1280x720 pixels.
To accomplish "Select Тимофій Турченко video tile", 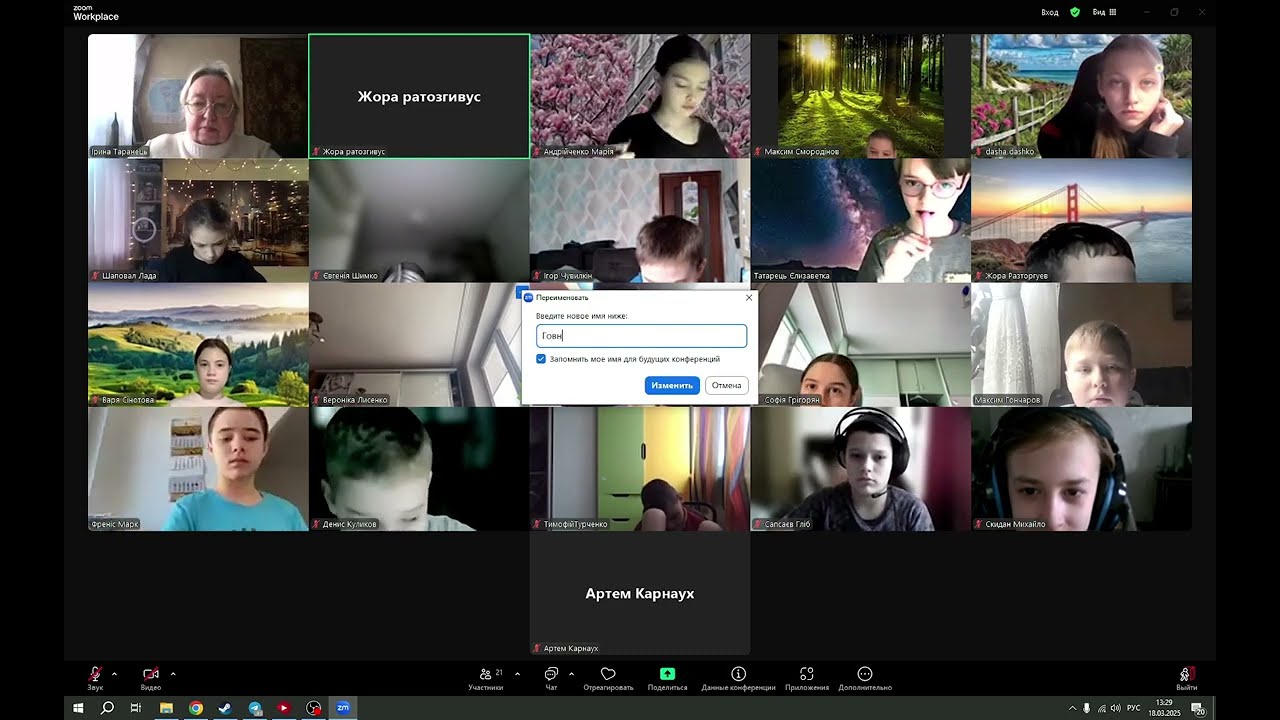I will [x=640, y=468].
